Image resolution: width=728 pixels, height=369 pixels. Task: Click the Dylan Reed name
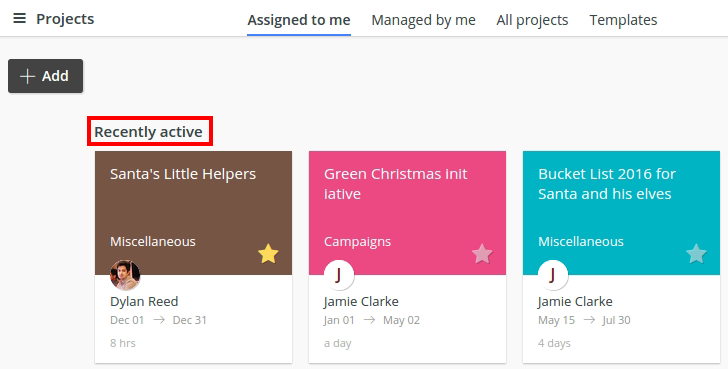[x=144, y=301]
